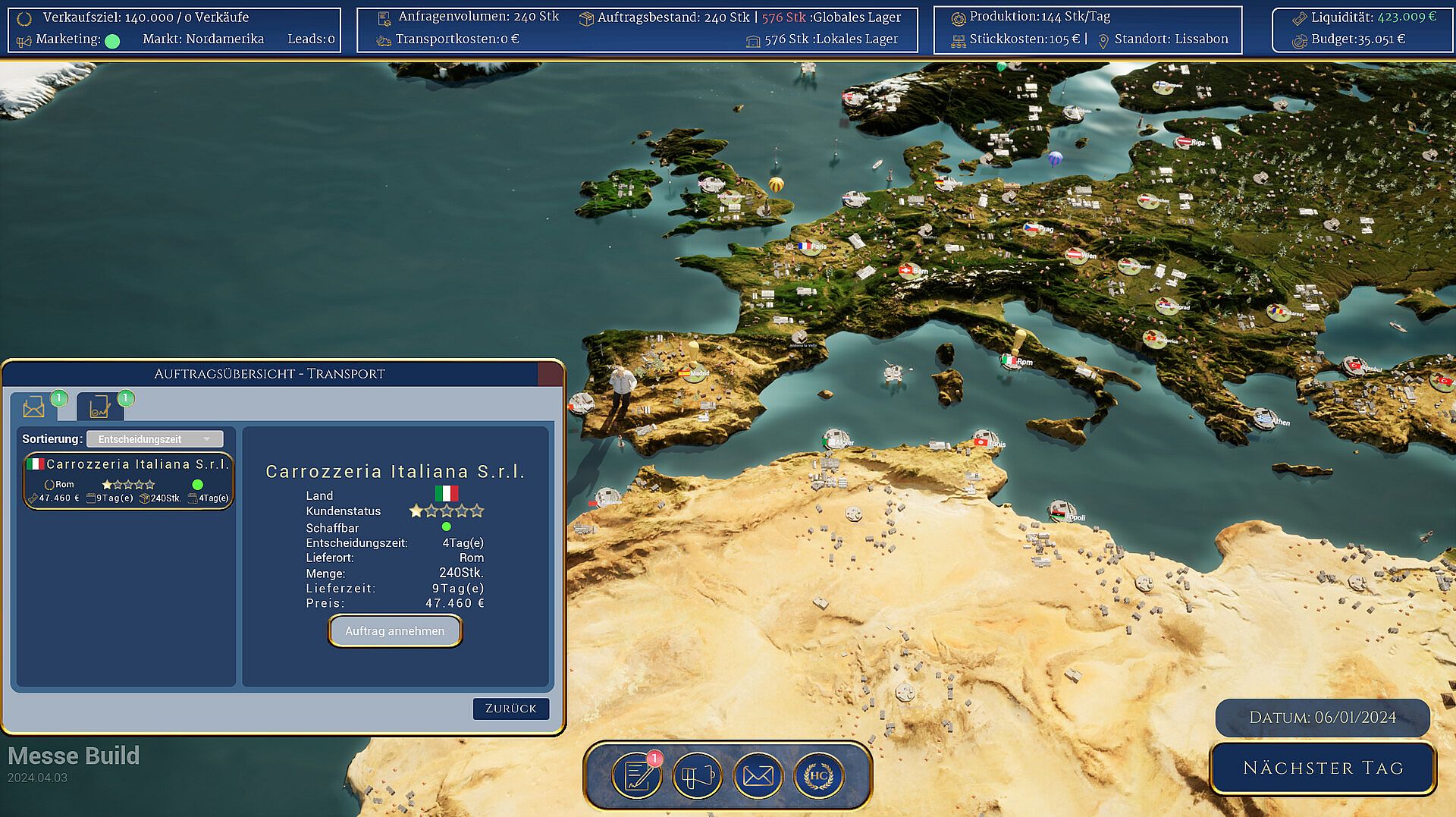Click the green Schaffbar indicator in details
Image resolution: width=1456 pixels, height=817 pixels.
coord(446,526)
